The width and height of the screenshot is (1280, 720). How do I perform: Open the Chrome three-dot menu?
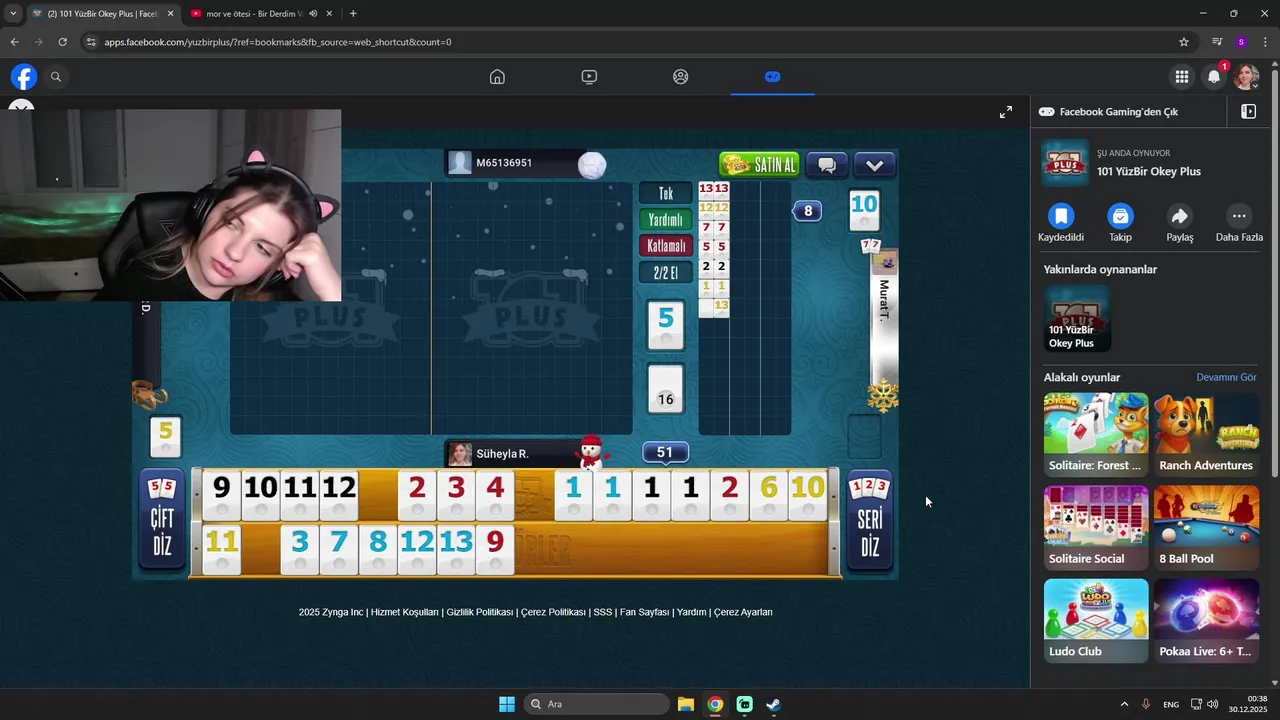coord(1266,42)
